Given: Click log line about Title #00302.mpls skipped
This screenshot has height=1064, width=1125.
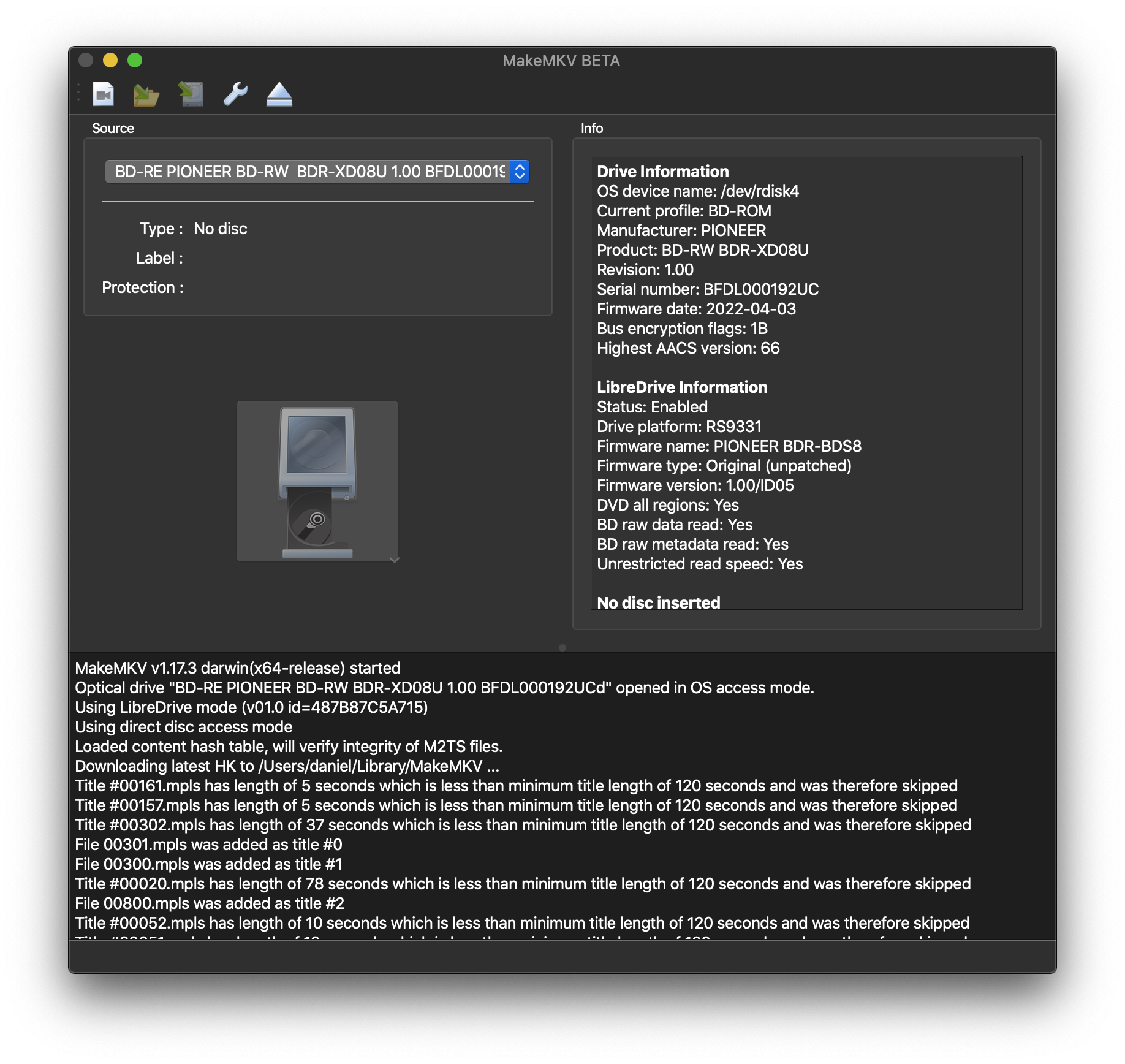Looking at the screenshot, I should click(x=523, y=825).
